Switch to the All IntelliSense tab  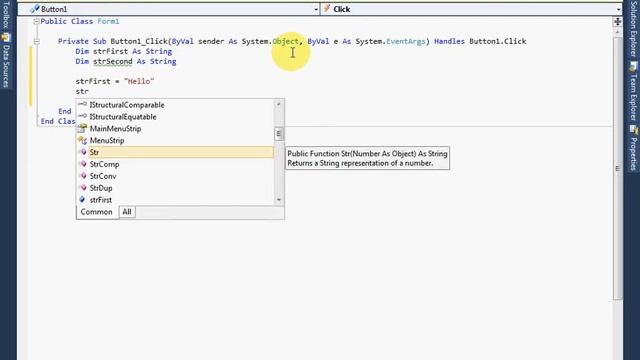127,212
